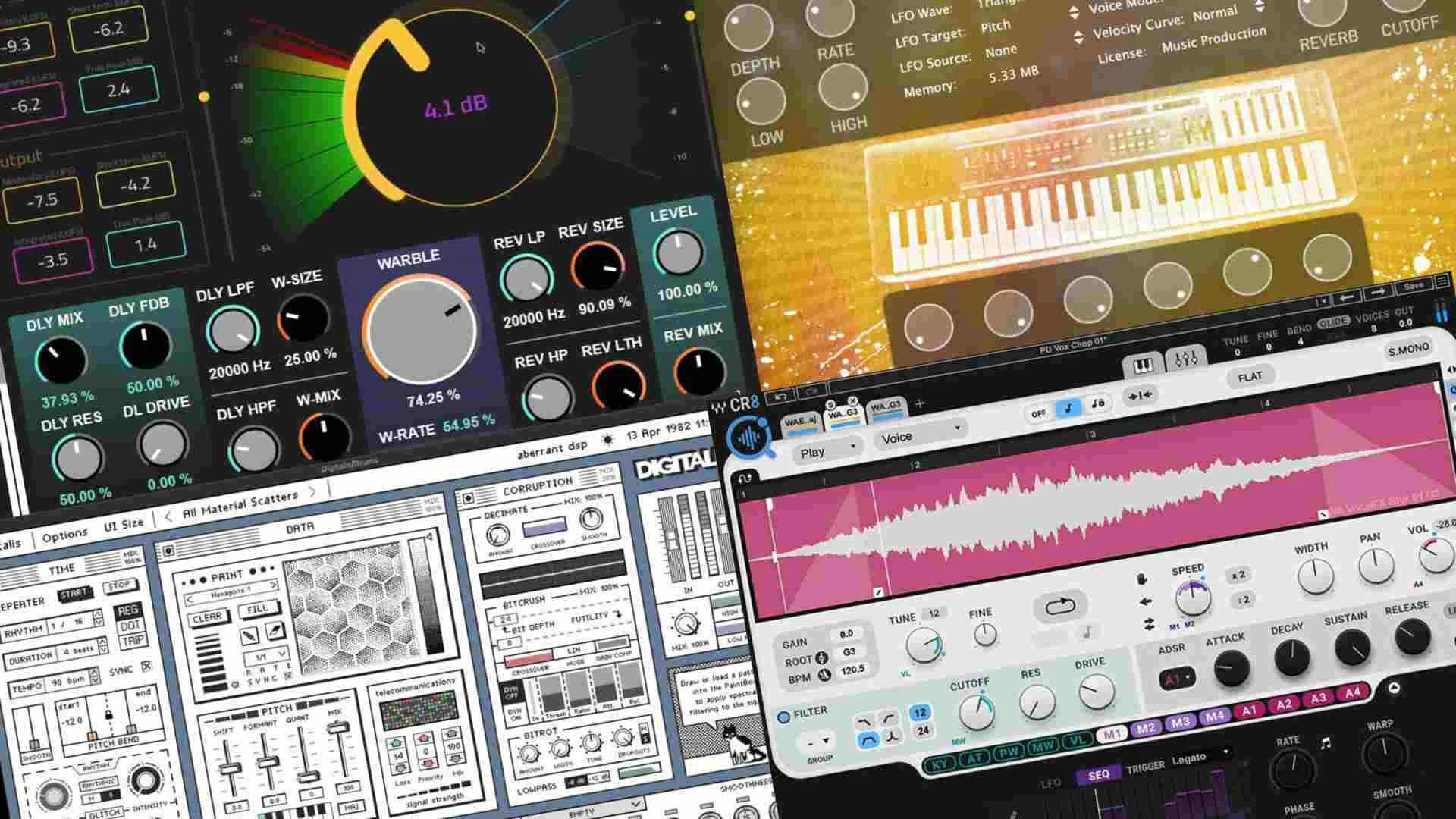Open the Options menu in Digitalis

[x=64, y=536]
